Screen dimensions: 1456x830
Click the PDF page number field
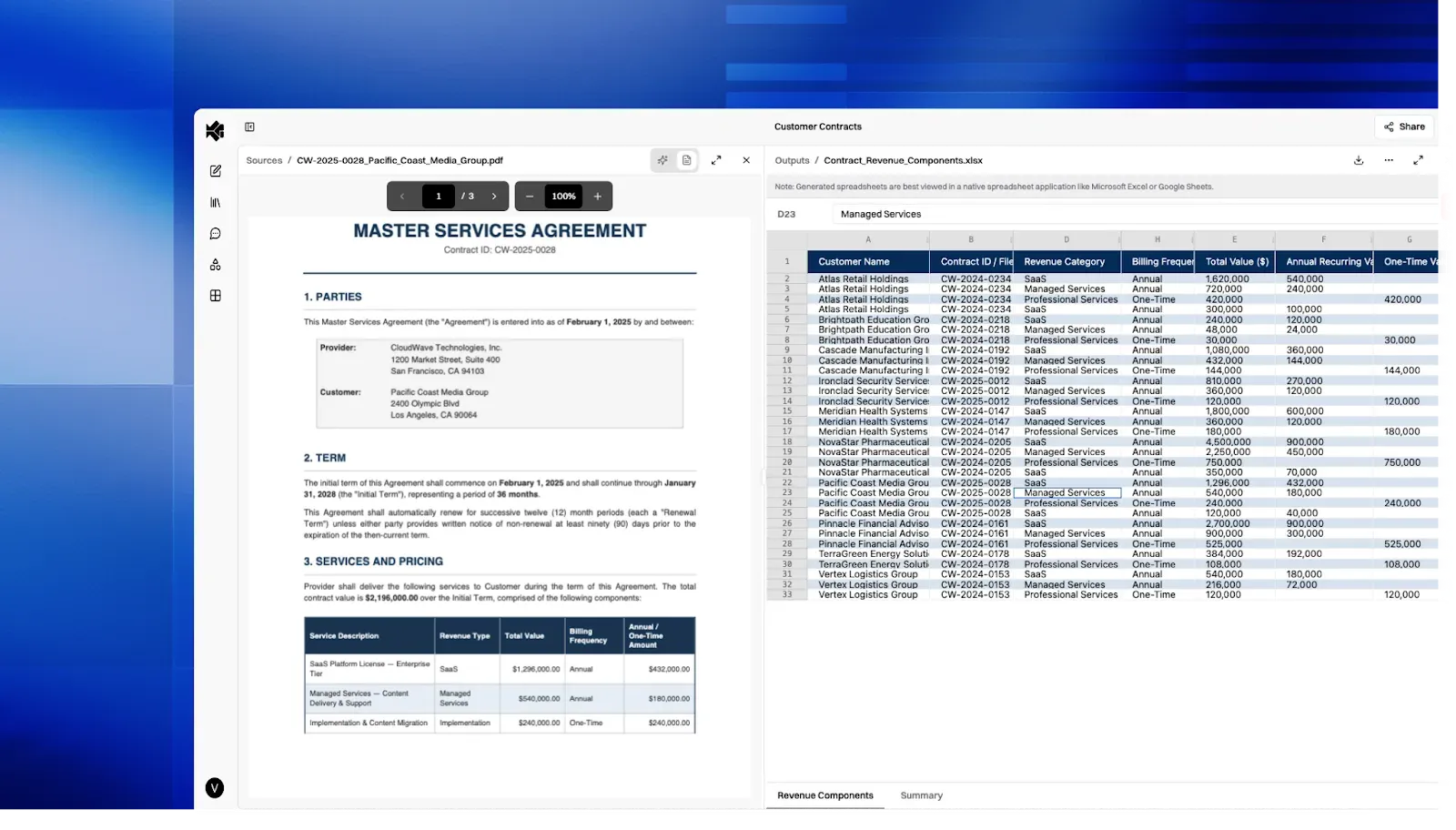(439, 197)
